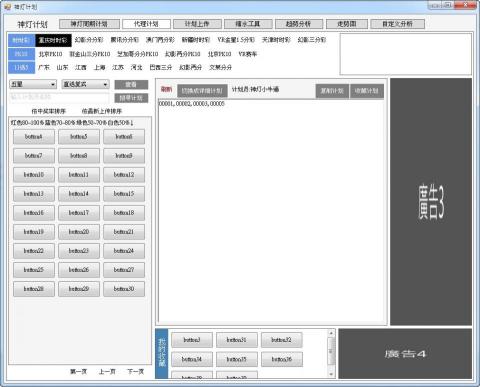Screen dimensions: 480x387
Task: Click button14 in the plan list
Action: [79, 194]
